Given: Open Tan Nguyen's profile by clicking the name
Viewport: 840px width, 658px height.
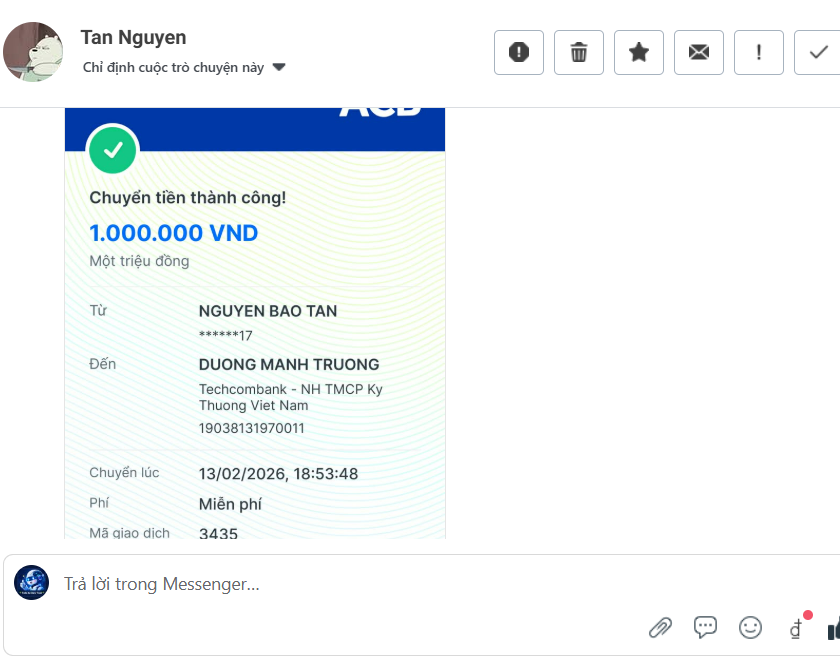Looking at the screenshot, I should pyautogui.click(x=133, y=37).
